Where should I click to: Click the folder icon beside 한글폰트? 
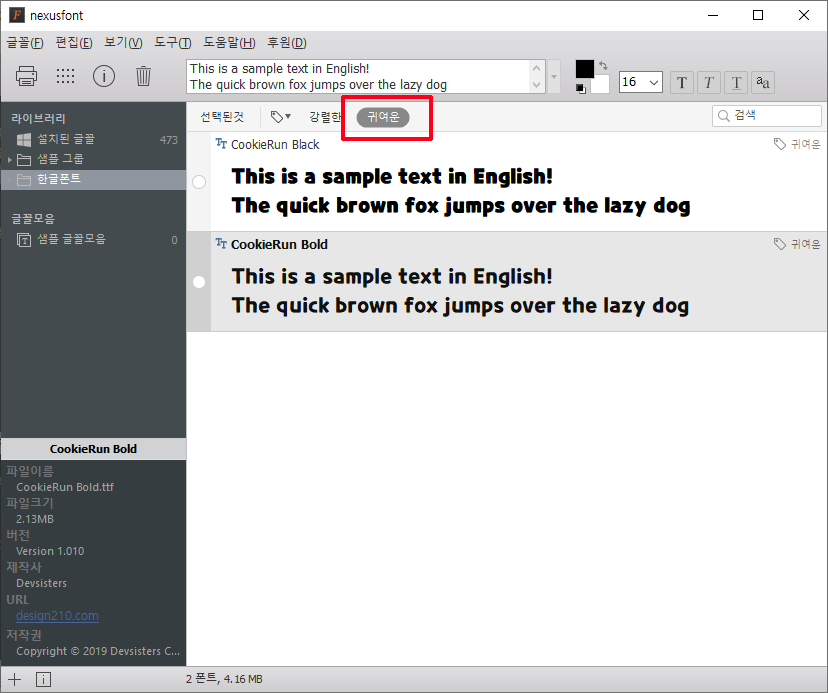(x=24, y=180)
